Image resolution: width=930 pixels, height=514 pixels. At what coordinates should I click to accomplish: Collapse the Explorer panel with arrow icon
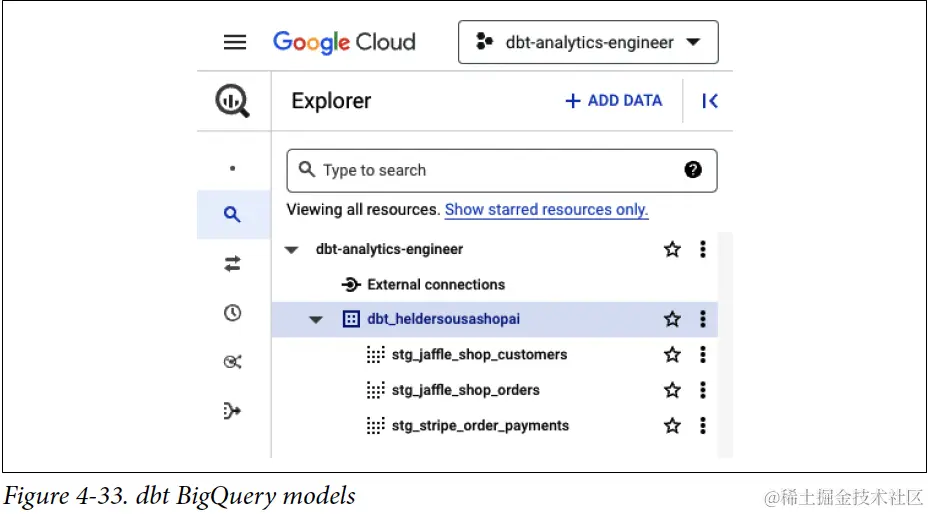(x=710, y=101)
